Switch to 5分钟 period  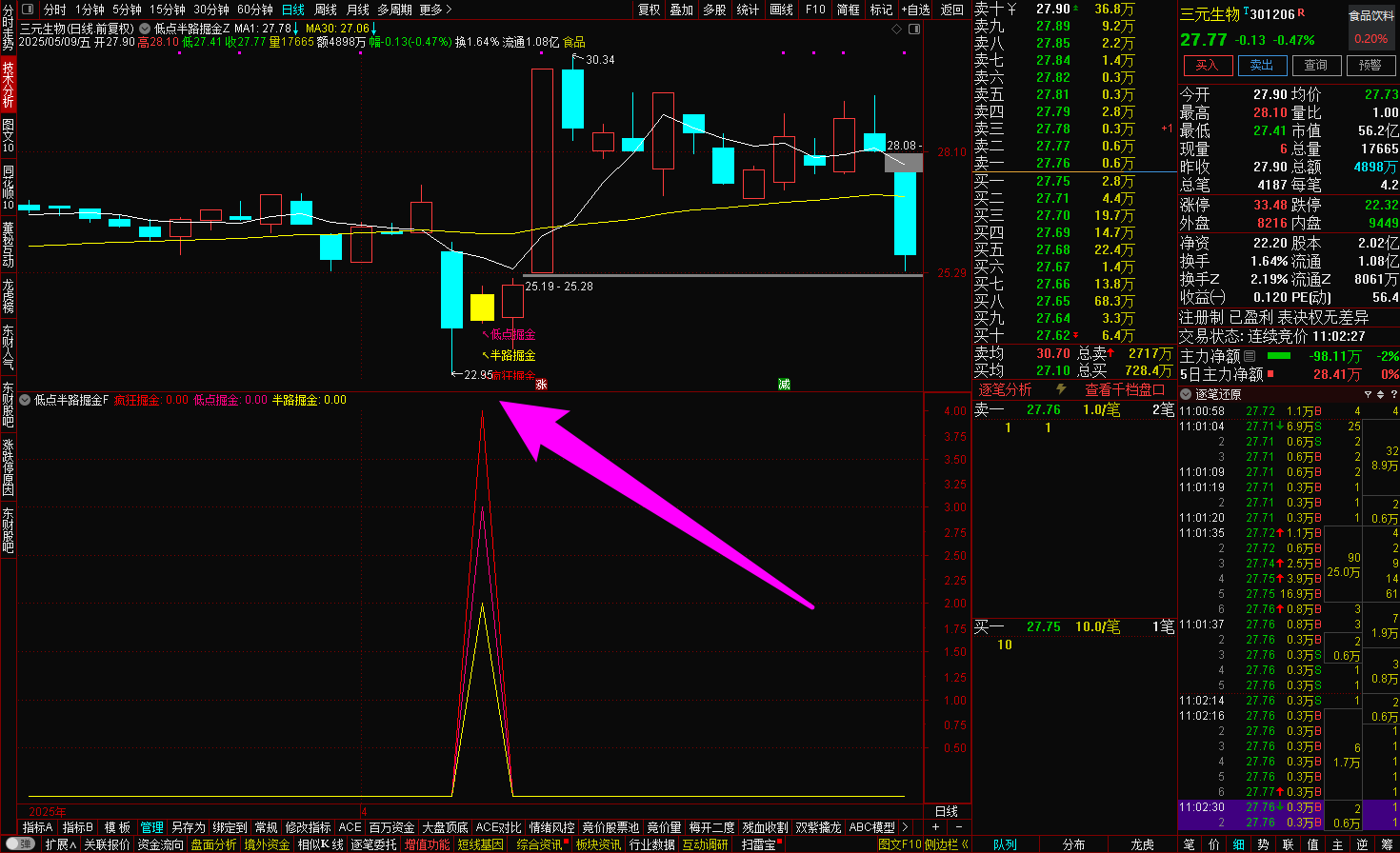(127, 10)
